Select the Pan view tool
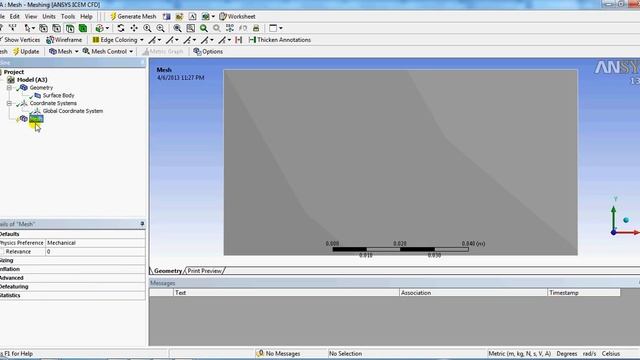Image resolution: width=640 pixels, height=360 pixels. [134, 28]
